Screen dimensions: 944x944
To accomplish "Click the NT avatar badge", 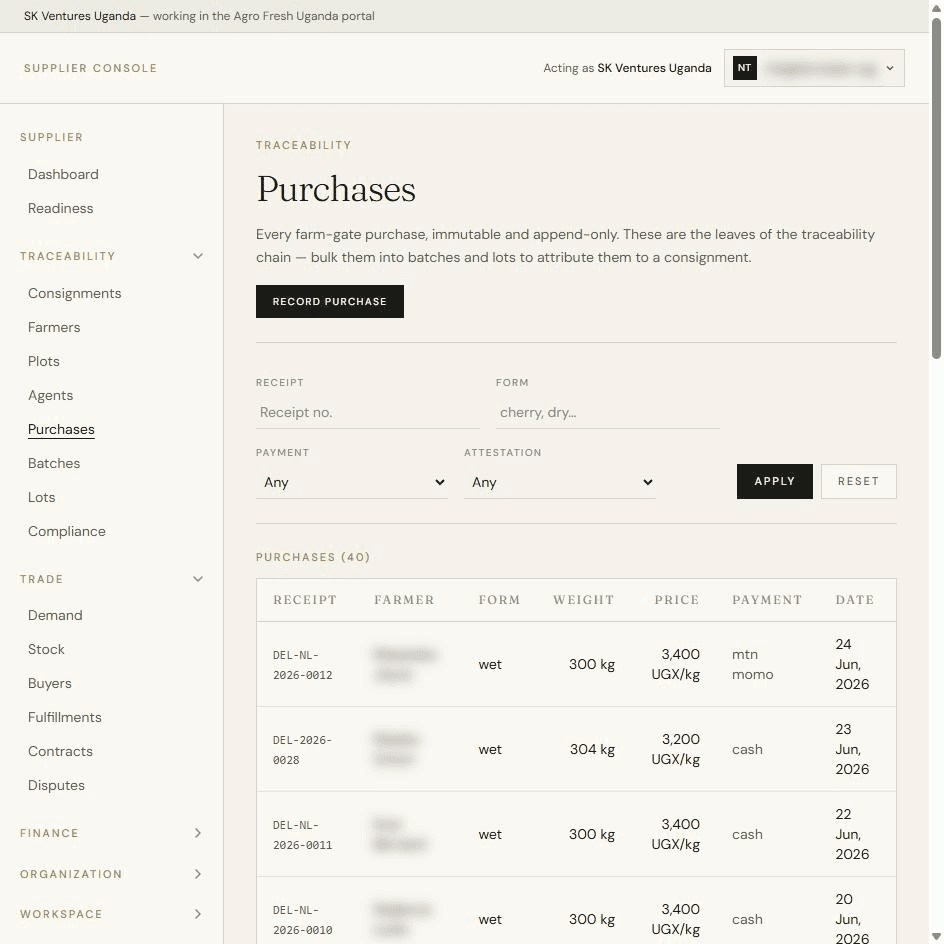I will 745,68.
